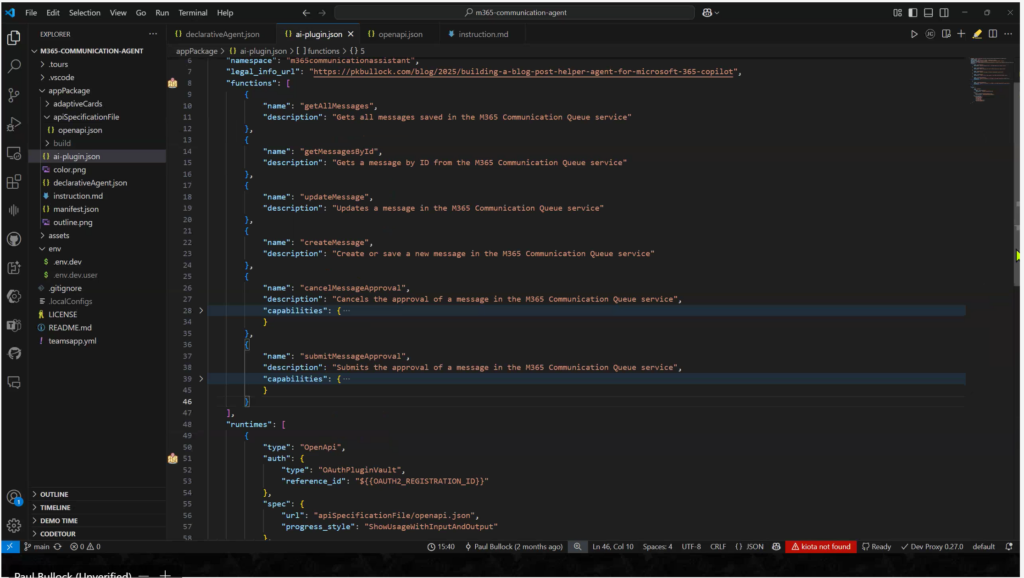Unfold capabilities on line 28

point(201,310)
